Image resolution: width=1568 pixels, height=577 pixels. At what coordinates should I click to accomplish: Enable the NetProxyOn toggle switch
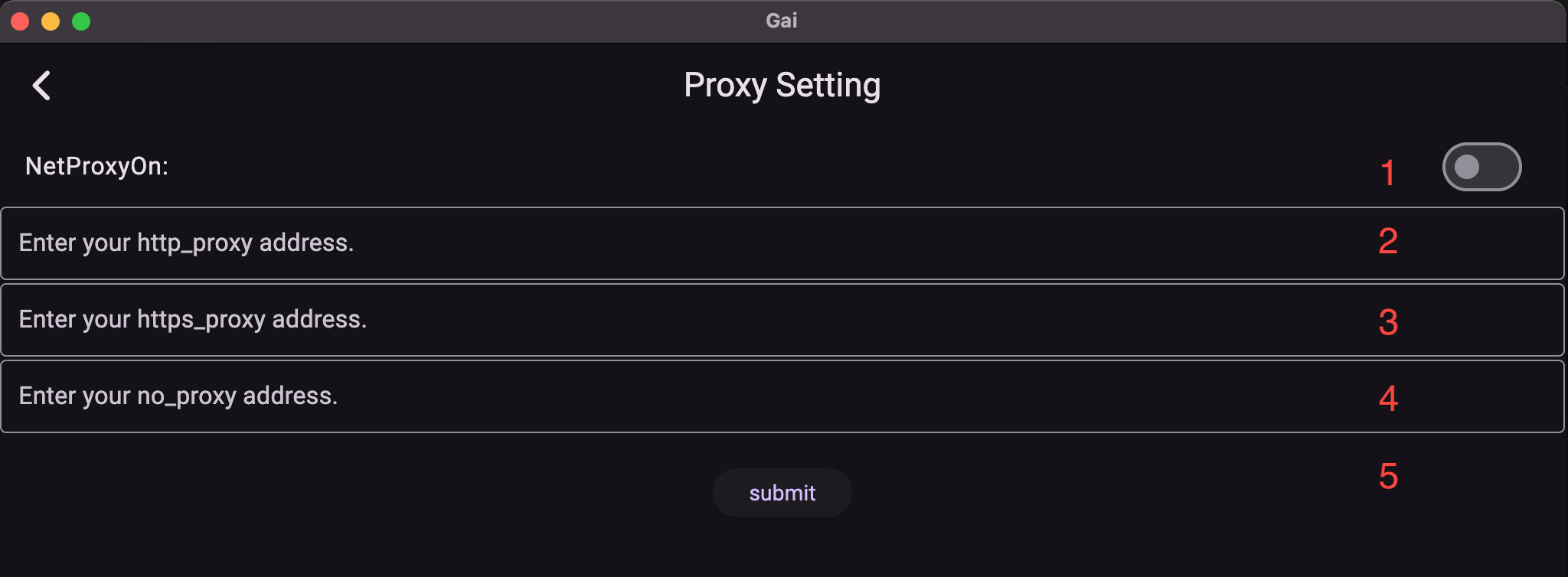(1481, 167)
